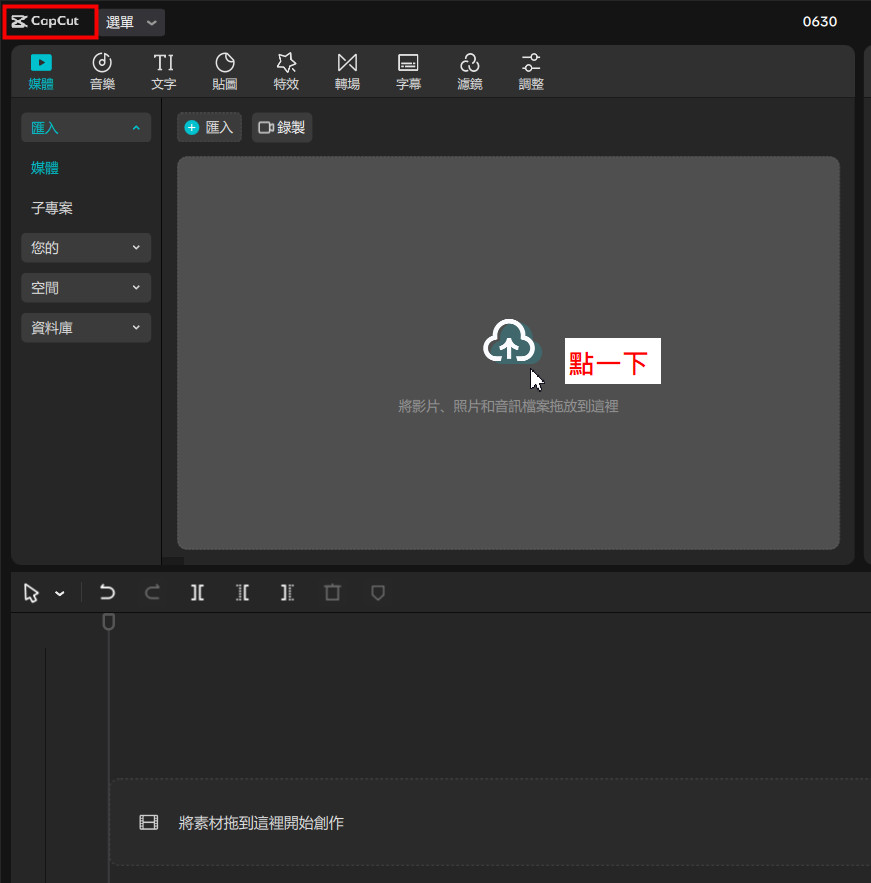This screenshot has width=871, height=883.
Task: Click the undo arrow in timeline toolbar
Action: tap(107, 593)
